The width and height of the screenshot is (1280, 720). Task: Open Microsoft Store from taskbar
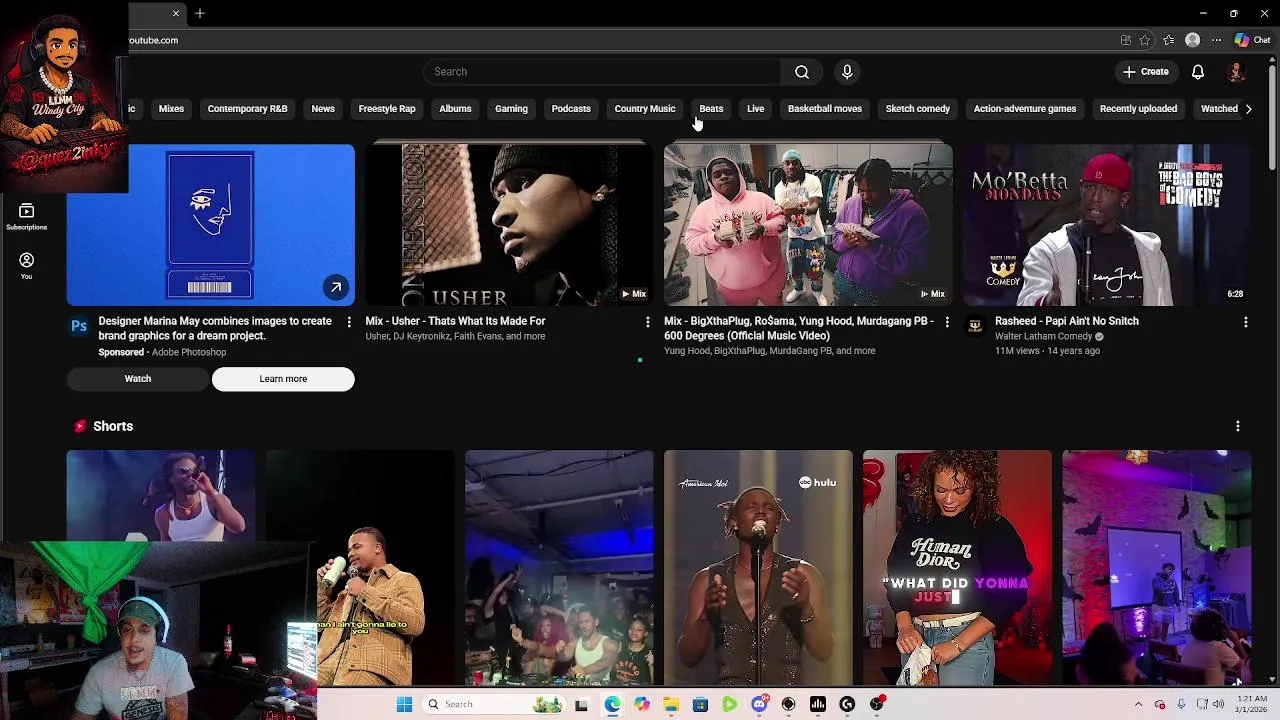(700, 704)
